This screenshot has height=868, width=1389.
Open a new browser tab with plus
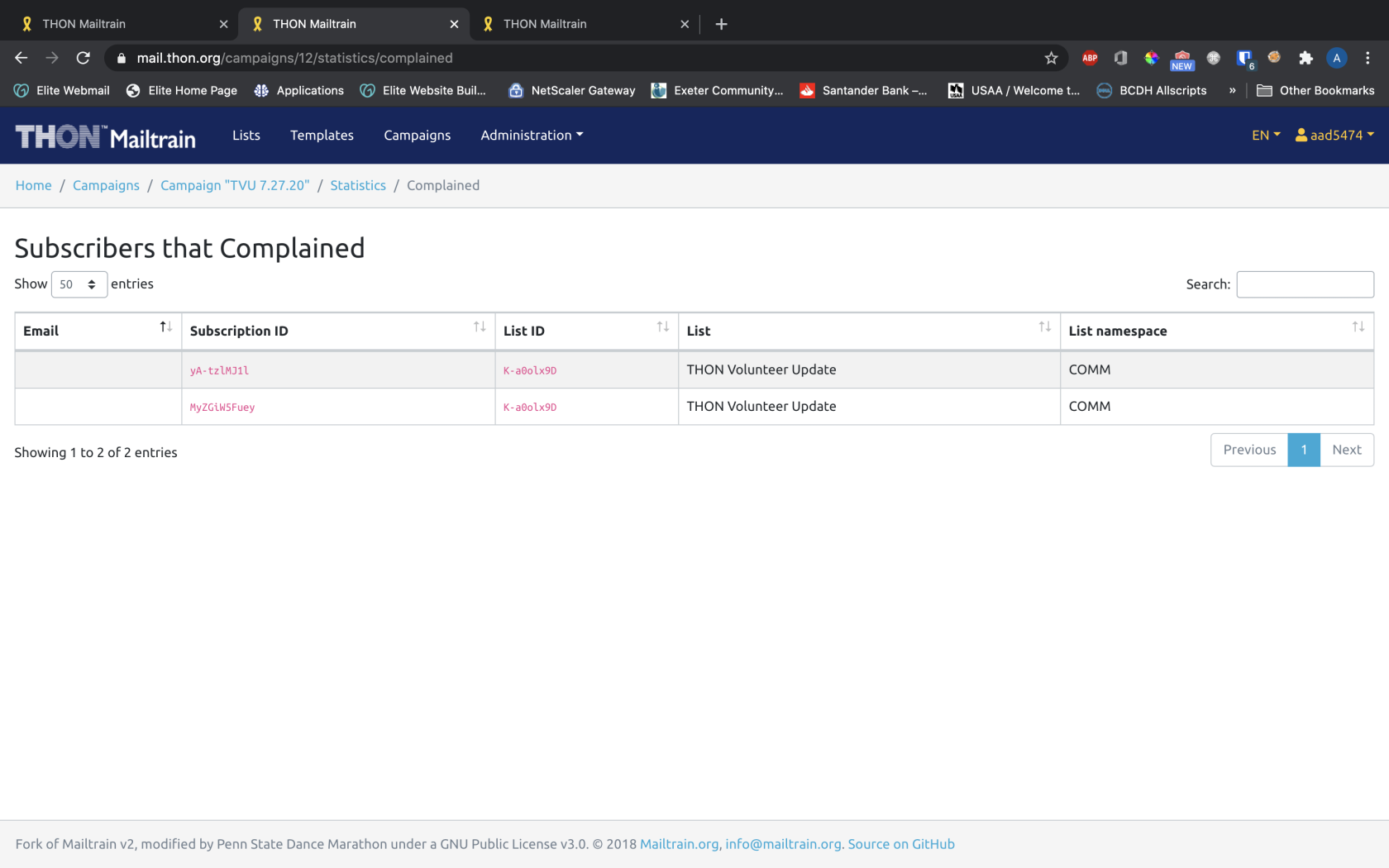point(721,24)
